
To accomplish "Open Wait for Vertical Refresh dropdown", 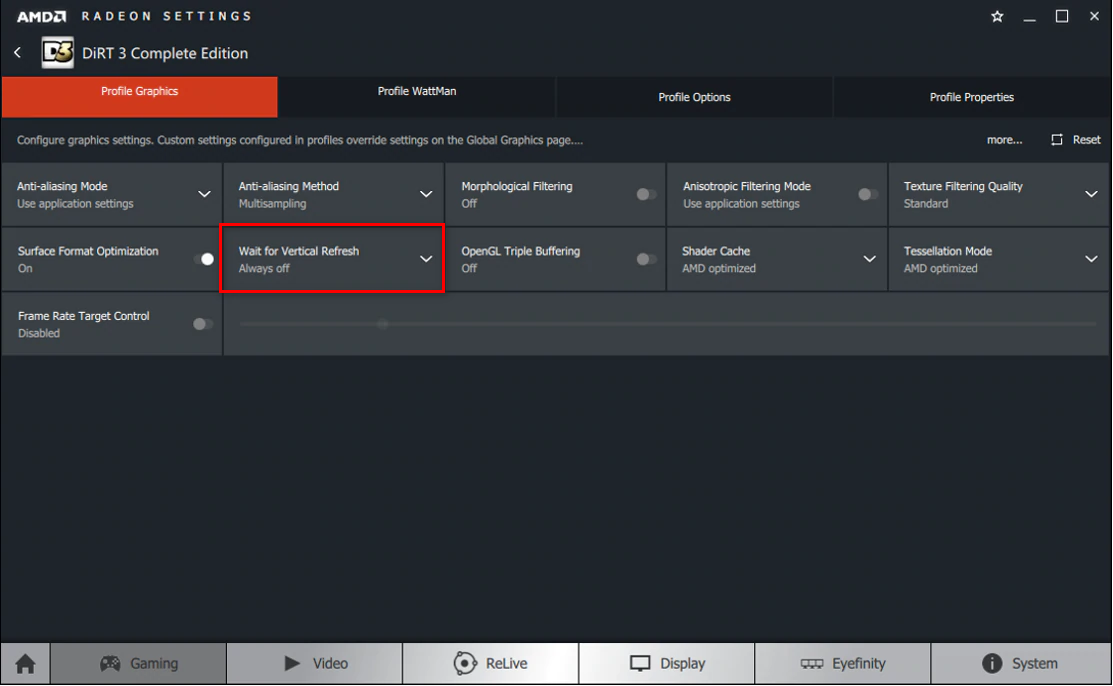I will tap(426, 259).
